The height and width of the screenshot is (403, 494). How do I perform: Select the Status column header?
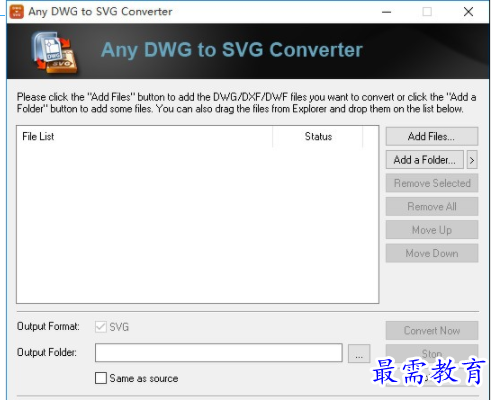(318, 136)
